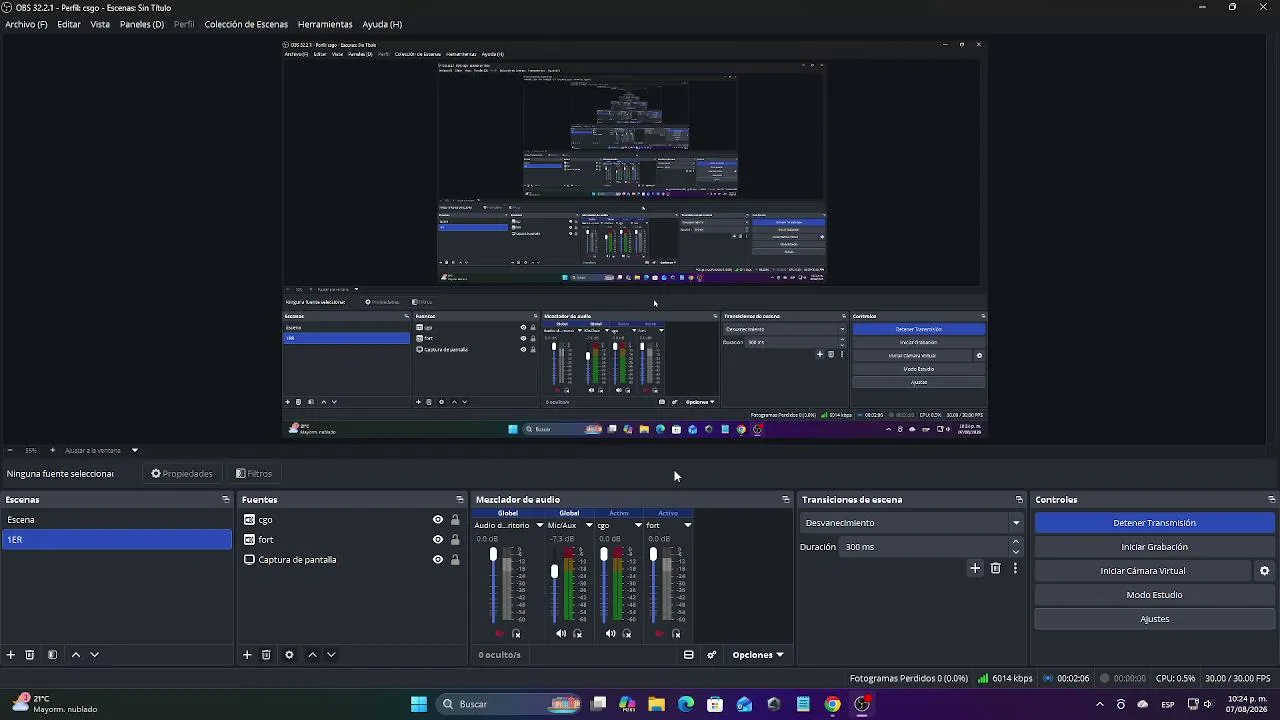
Task: Open the cgo mixer channel dropdown
Action: coord(638,525)
